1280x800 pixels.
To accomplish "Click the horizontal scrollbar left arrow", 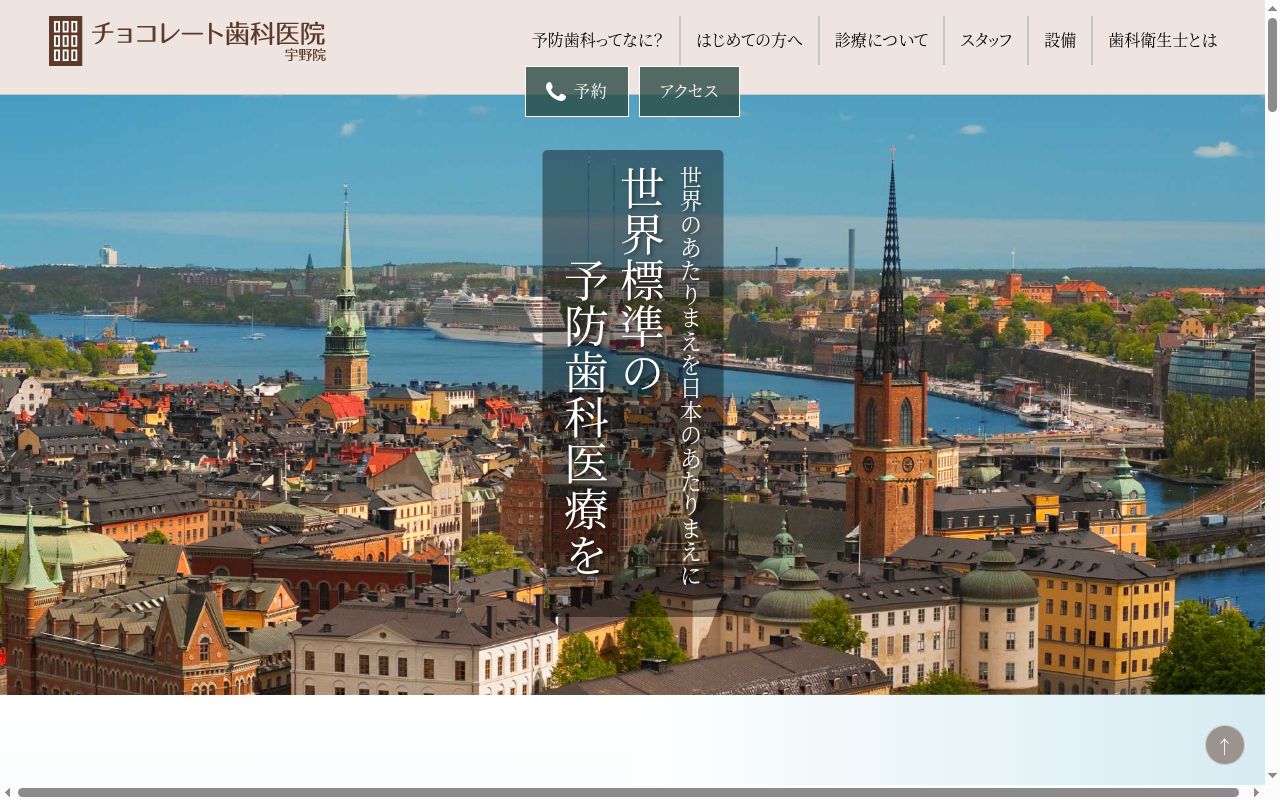I will point(6,793).
